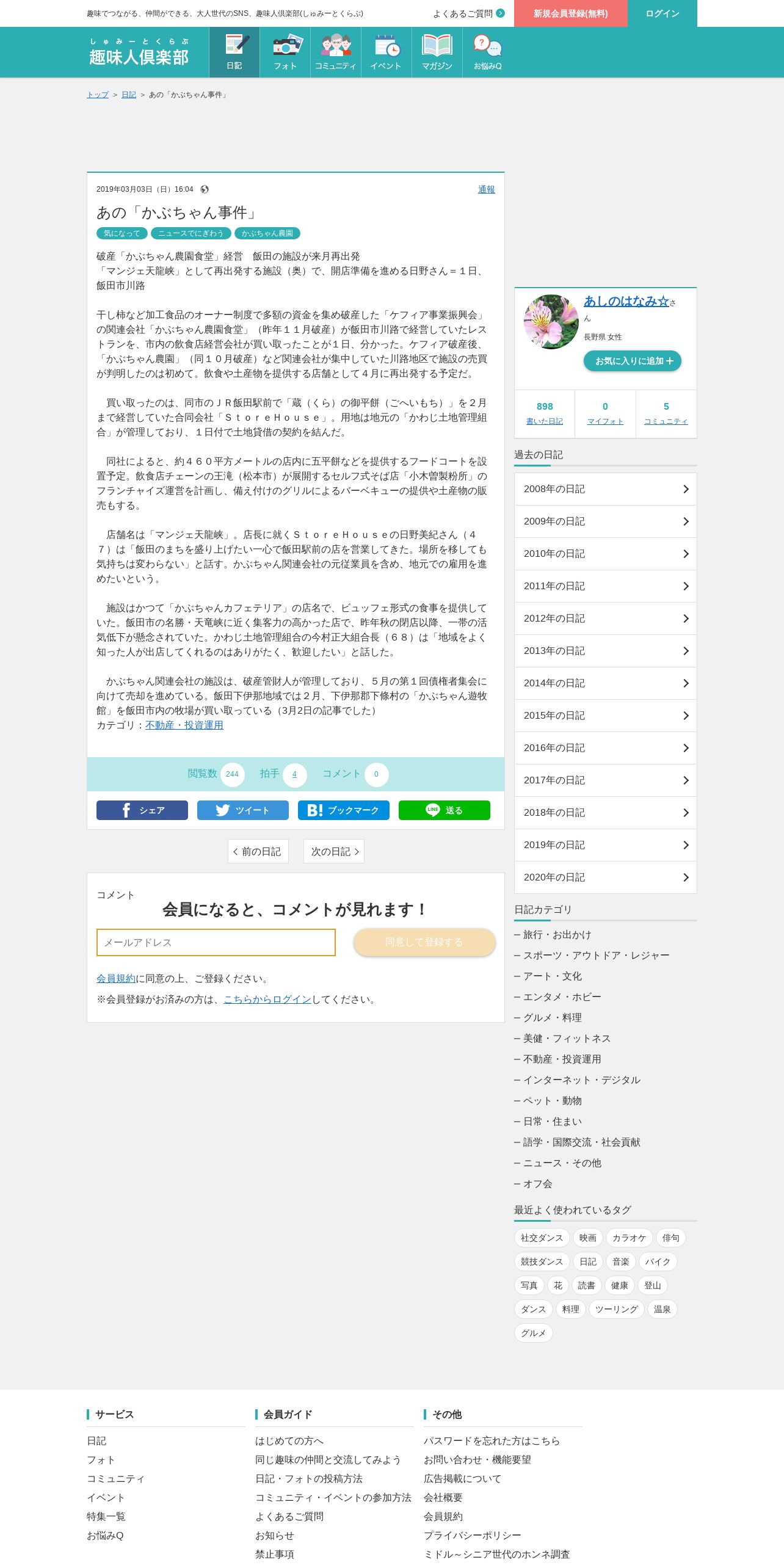Select the 俳句 tag

coord(671,1238)
